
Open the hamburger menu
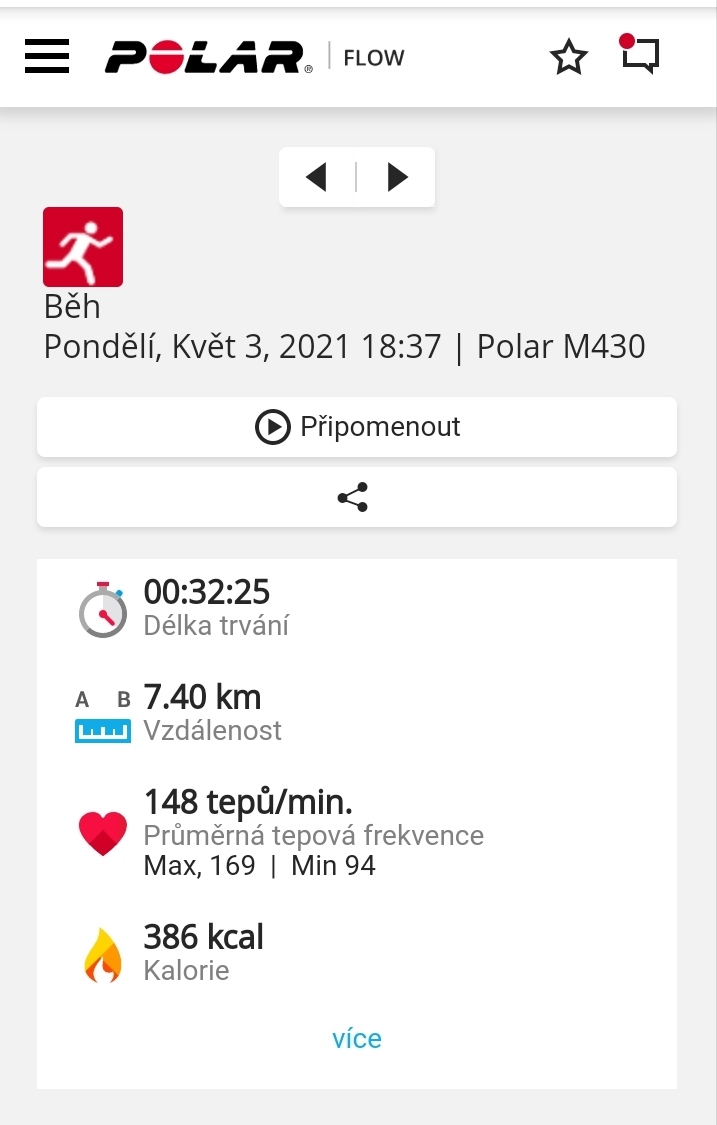coord(47,57)
